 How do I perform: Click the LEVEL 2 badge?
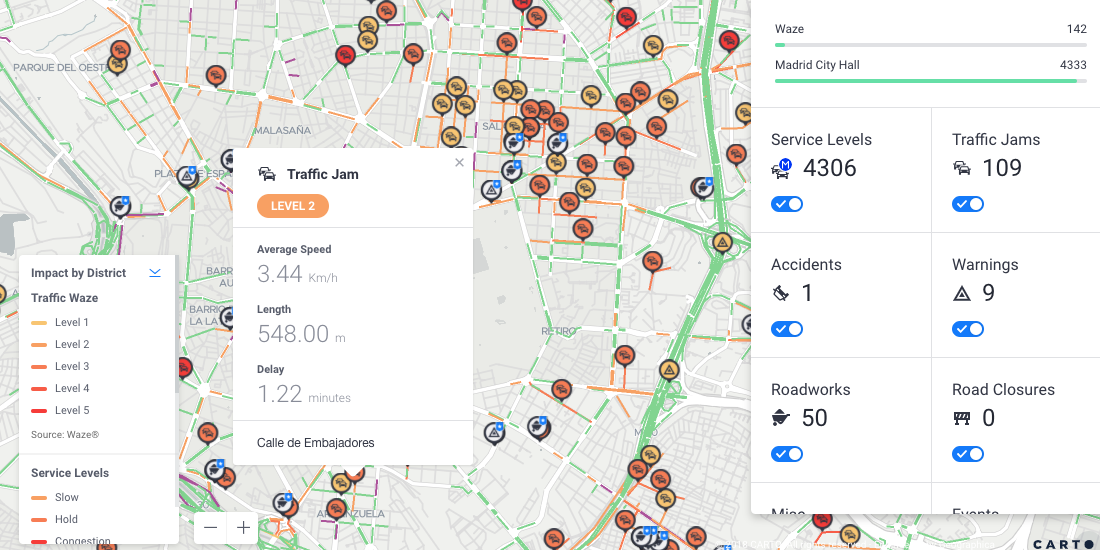293,206
